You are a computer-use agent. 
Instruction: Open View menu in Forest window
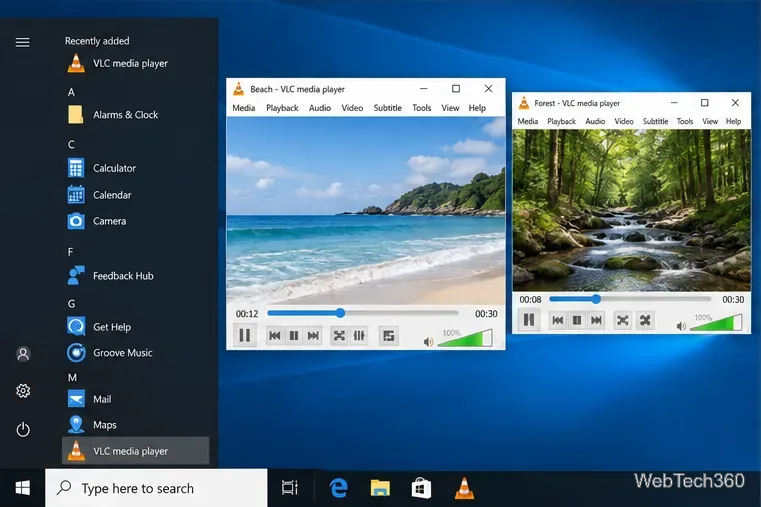click(710, 121)
